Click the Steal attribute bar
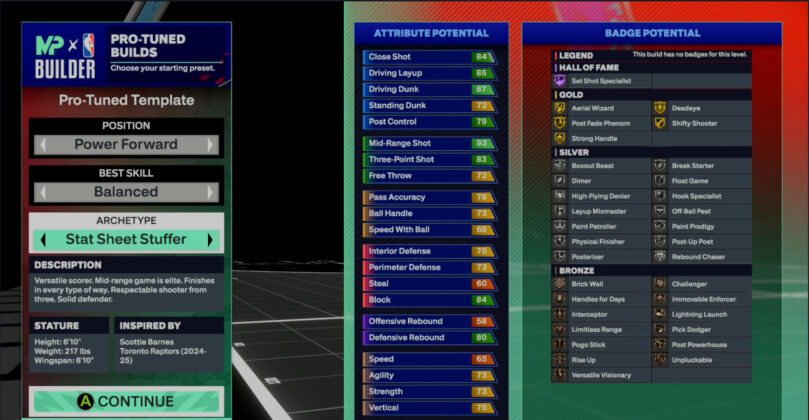 point(430,284)
